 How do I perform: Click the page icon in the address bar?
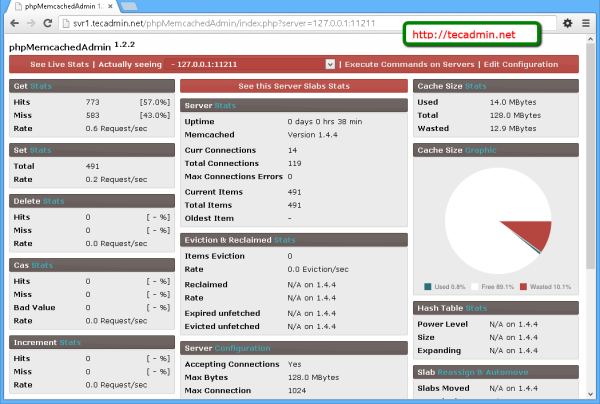pos(71,23)
